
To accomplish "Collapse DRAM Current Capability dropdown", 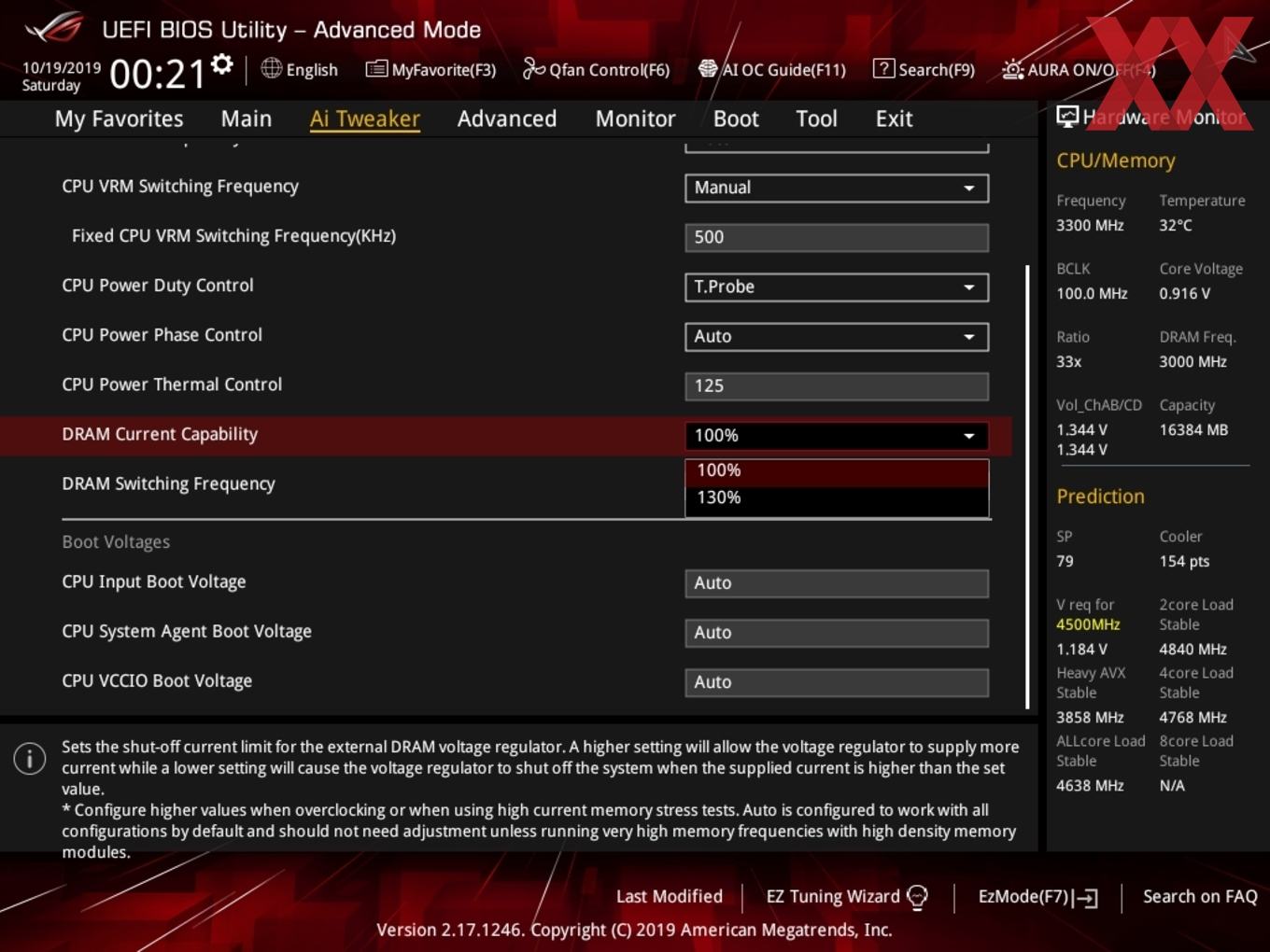I will (837, 435).
